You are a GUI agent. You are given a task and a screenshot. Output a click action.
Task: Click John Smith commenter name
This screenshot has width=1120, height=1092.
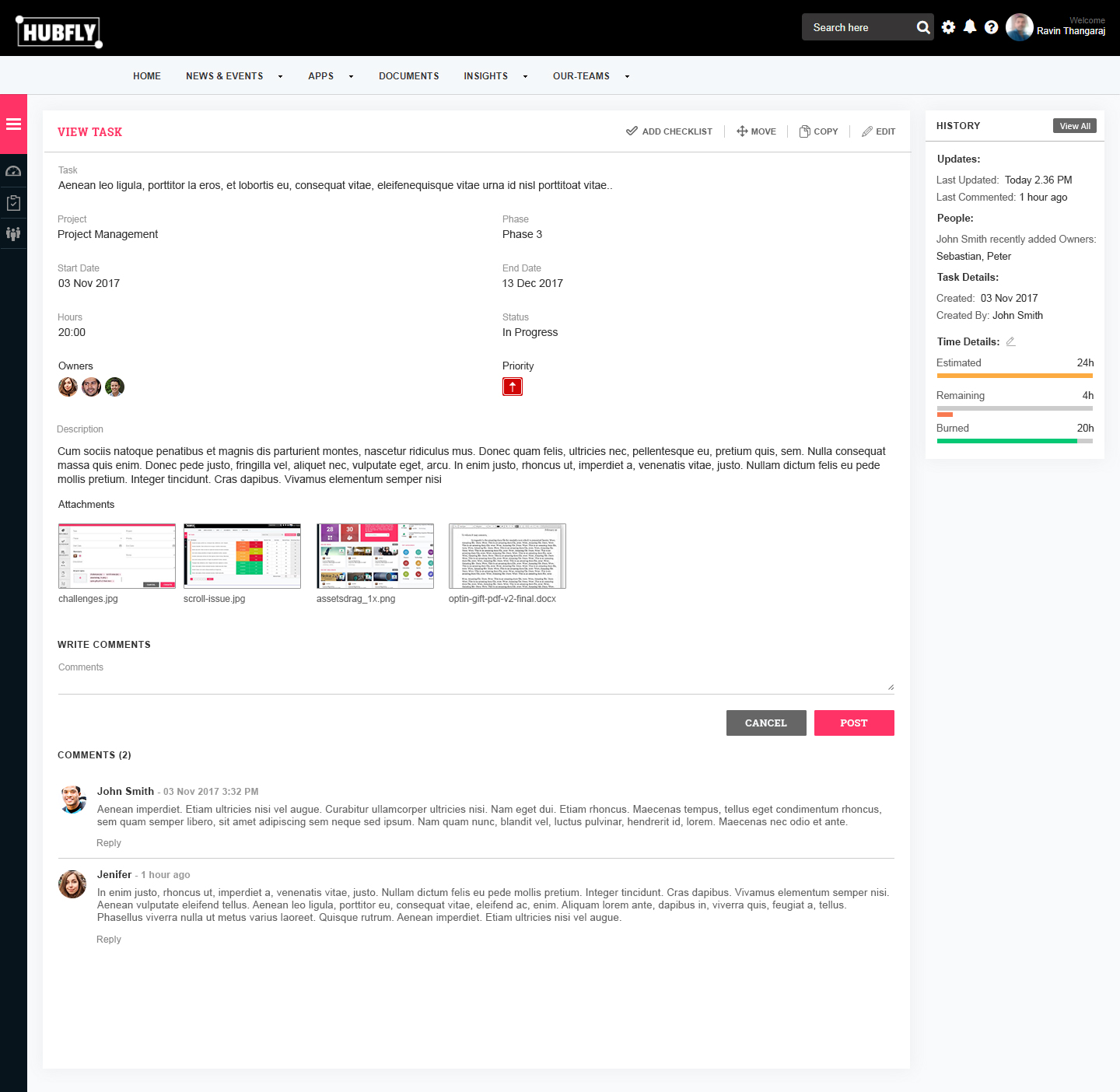pos(125,791)
